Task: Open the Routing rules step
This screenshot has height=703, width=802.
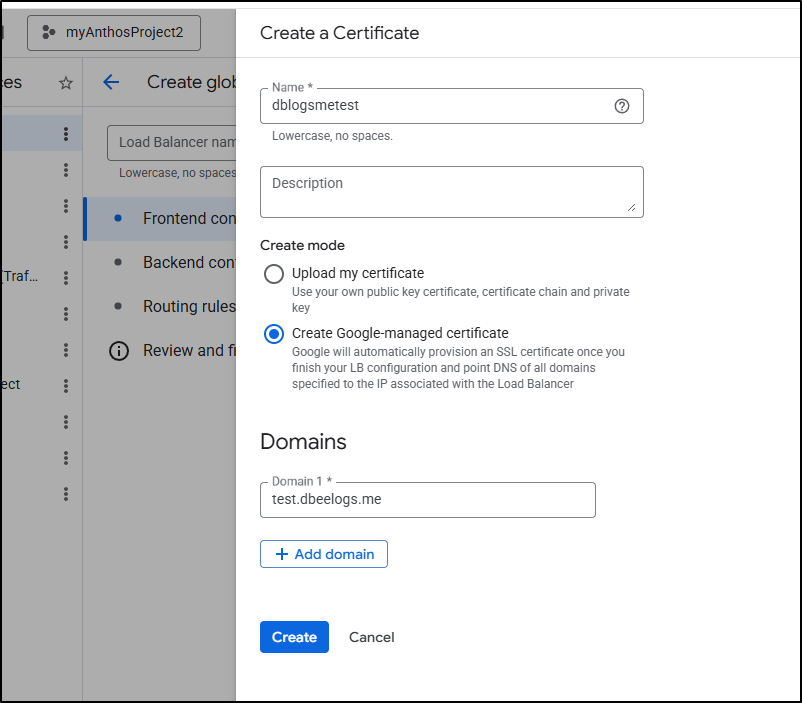Action: pyautogui.click(x=188, y=306)
